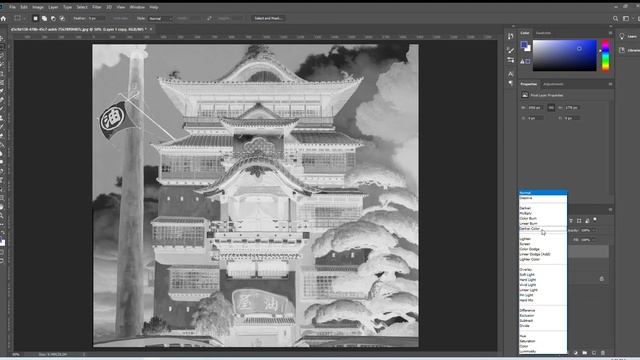Viewport: 640px width, 360px height.
Task: Select New Selection mode icon
Action: [36, 18]
